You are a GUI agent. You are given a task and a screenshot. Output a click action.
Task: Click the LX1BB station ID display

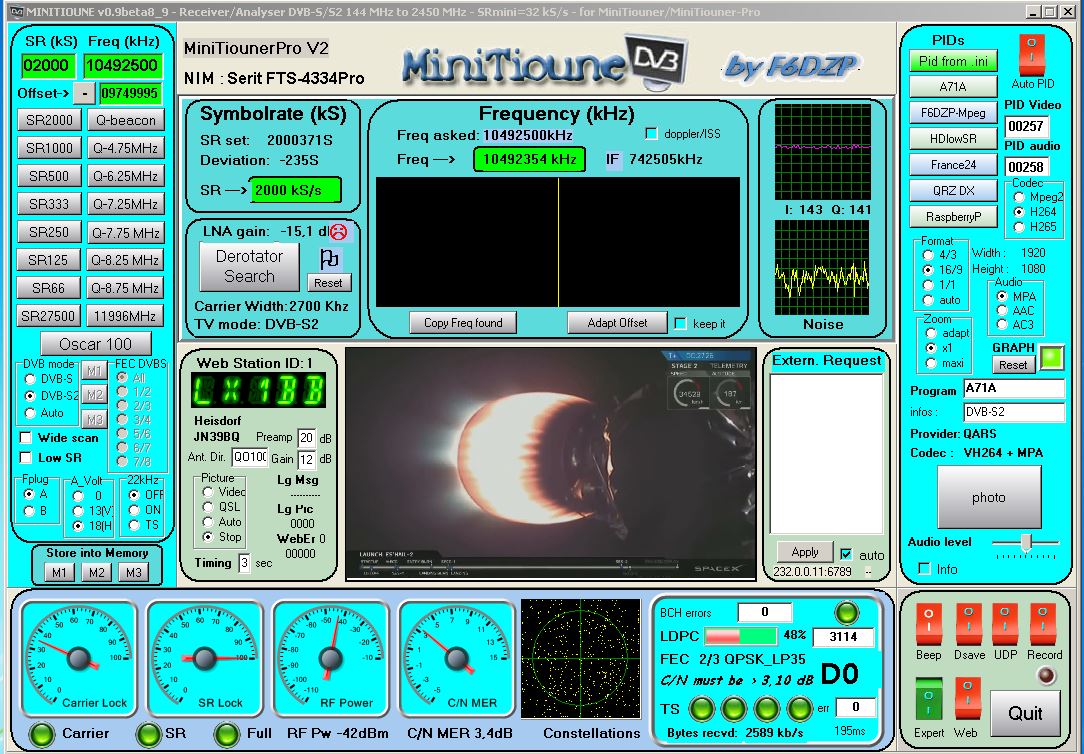point(259,390)
